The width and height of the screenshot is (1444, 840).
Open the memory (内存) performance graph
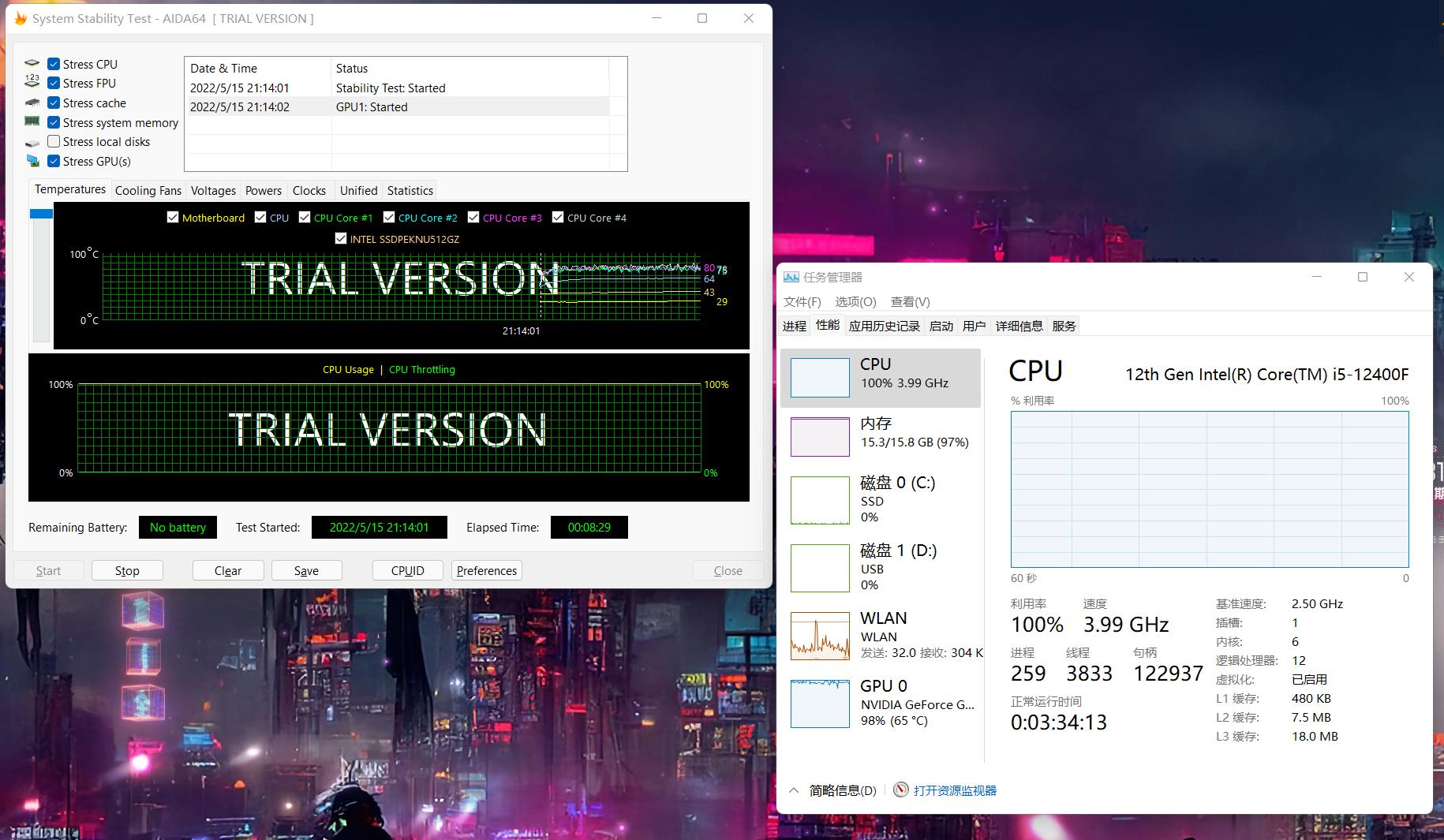pos(820,437)
